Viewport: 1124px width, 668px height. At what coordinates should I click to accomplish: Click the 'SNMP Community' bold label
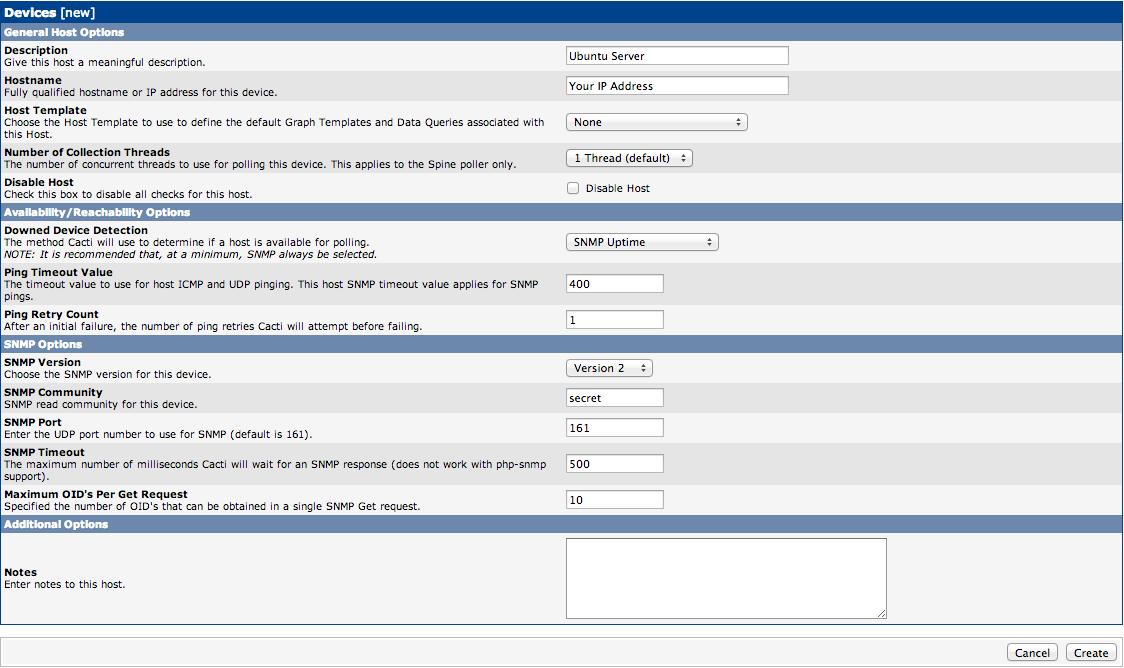coord(53,392)
